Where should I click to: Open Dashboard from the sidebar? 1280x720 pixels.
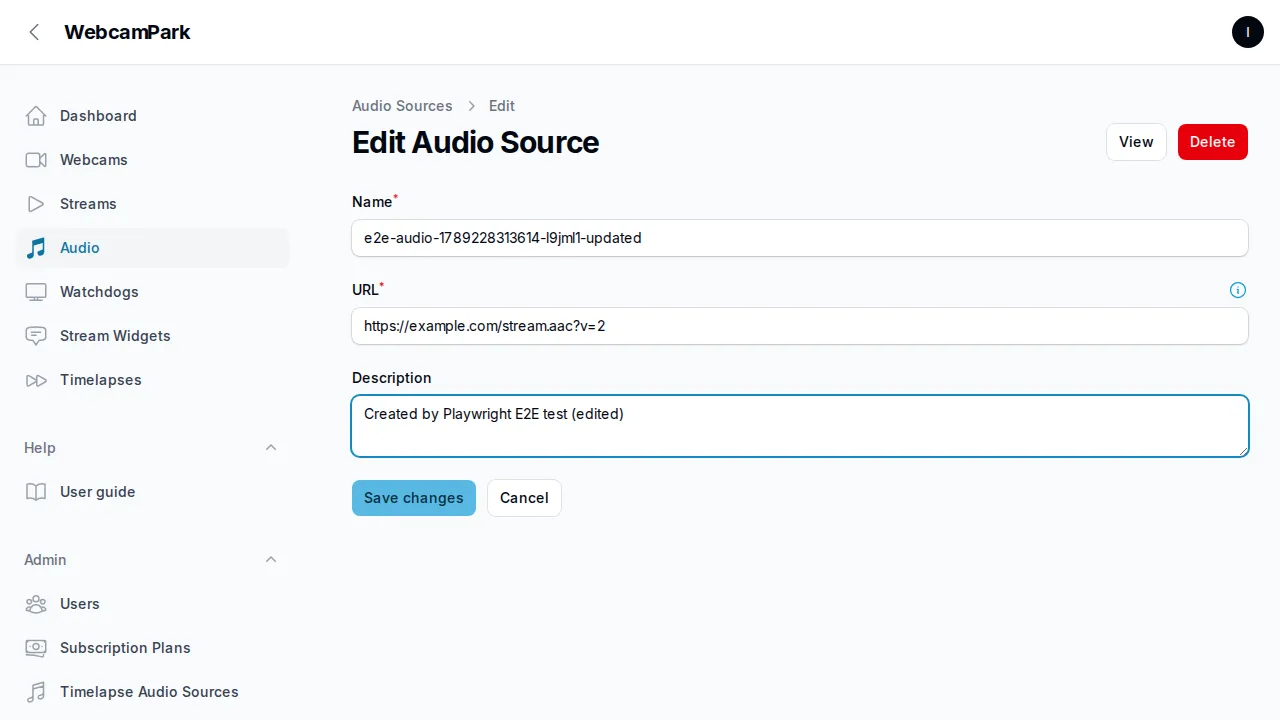pyautogui.click(x=152, y=116)
